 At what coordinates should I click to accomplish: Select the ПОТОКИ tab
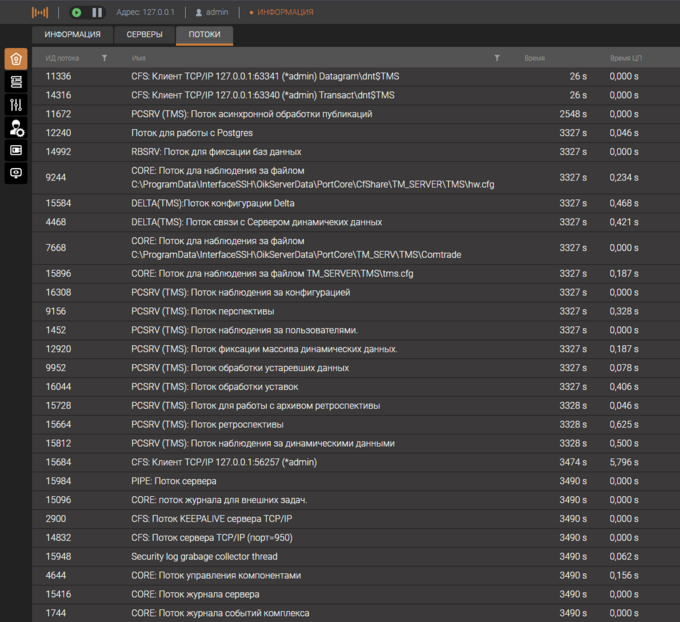click(204, 34)
